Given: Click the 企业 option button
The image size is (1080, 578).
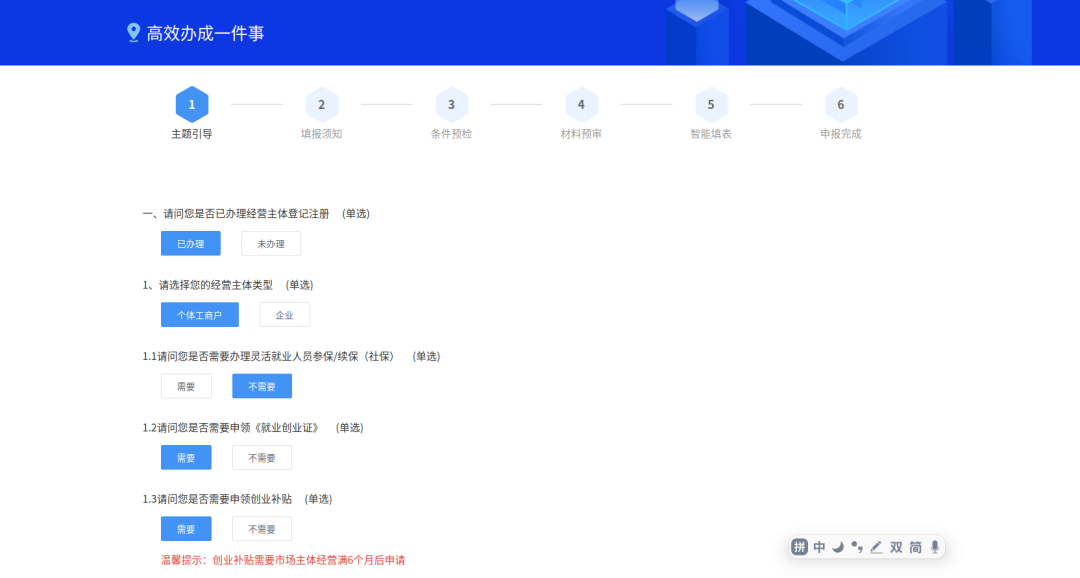Looking at the screenshot, I should click(x=284, y=314).
